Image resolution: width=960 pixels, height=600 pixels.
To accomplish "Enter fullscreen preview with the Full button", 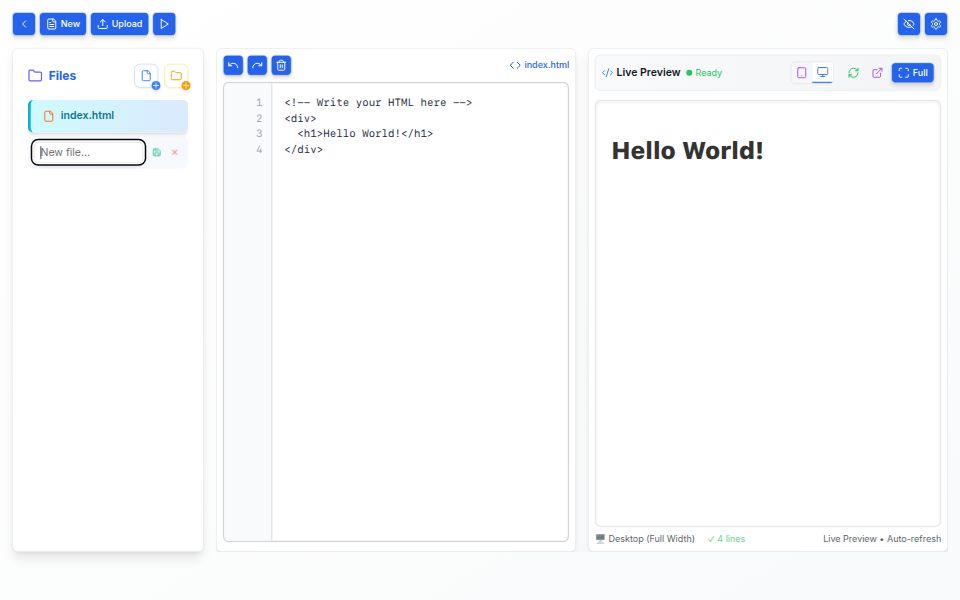I will tap(912, 72).
